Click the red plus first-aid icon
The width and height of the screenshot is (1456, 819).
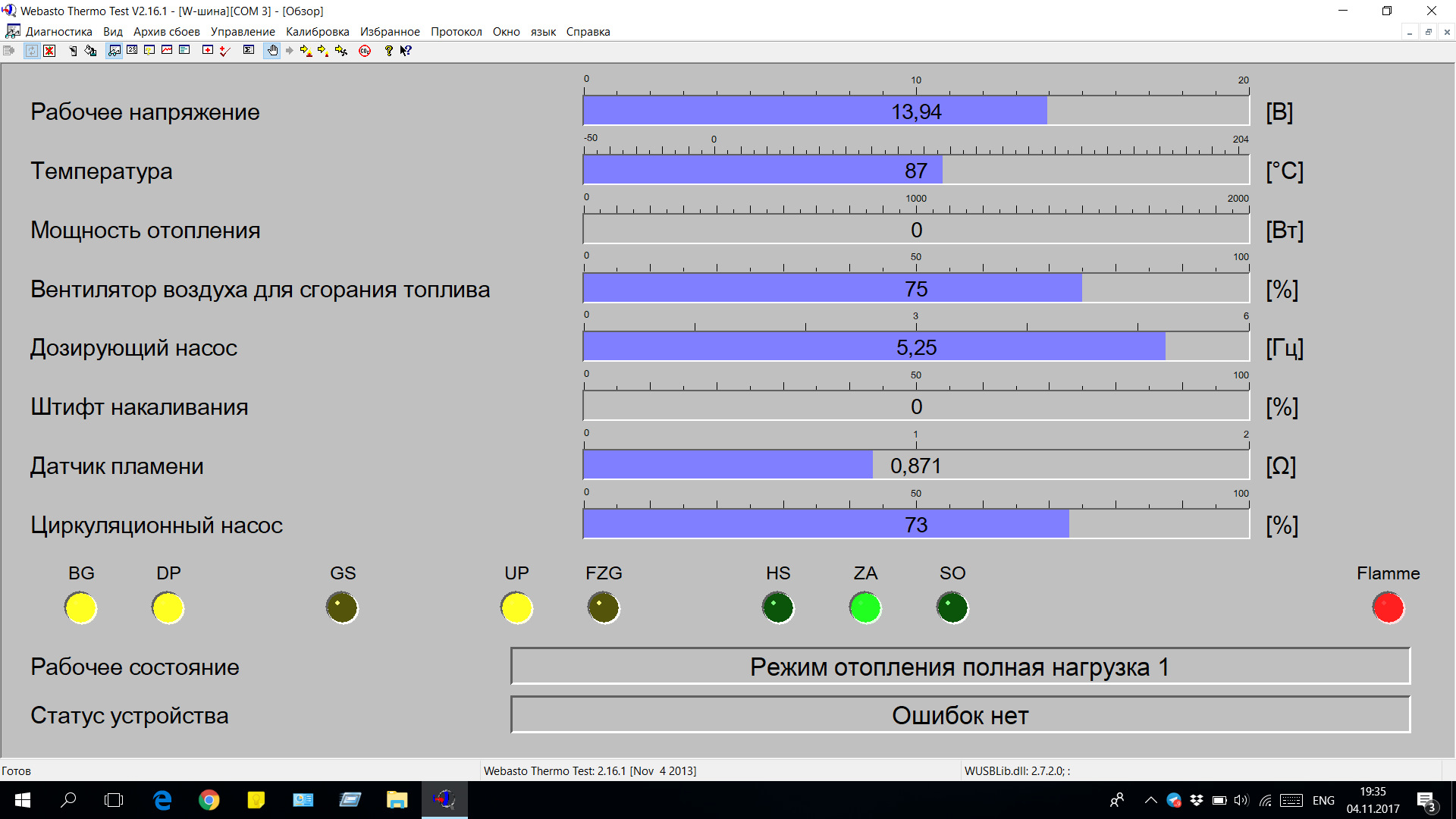point(208,51)
